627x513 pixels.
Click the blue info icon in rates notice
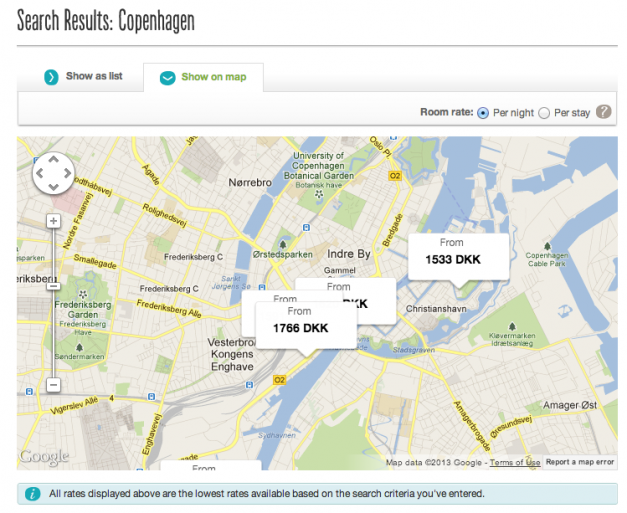coord(32,494)
